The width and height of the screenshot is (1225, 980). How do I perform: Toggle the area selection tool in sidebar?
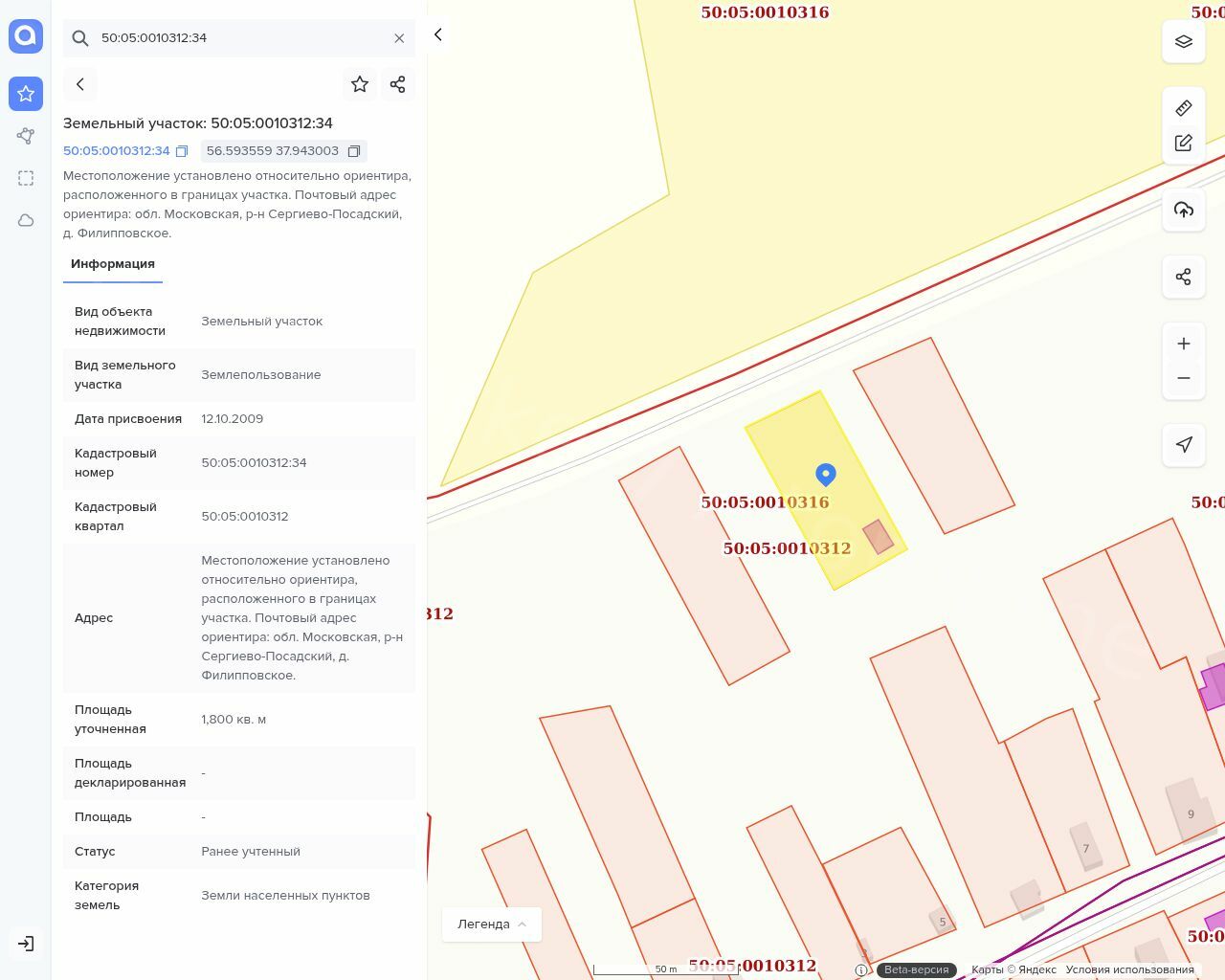pos(26,178)
